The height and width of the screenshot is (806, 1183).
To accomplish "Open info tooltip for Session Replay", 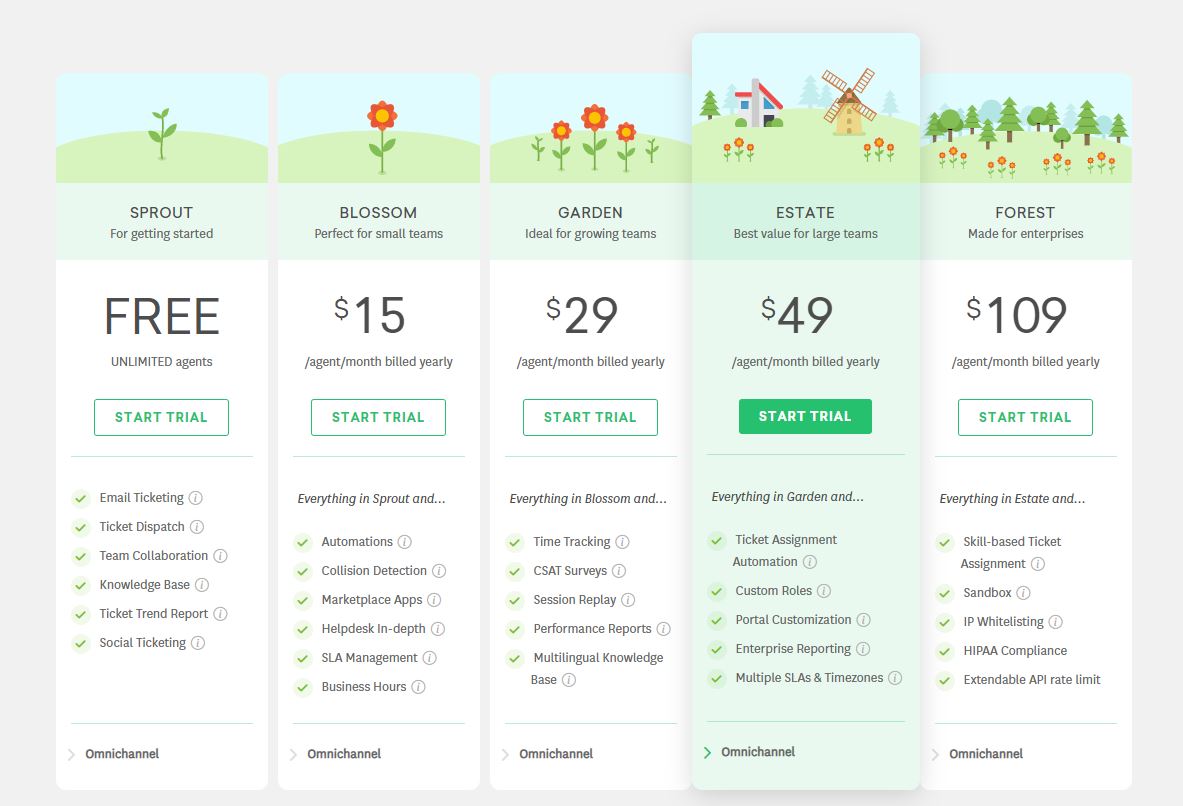I will 628,600.
